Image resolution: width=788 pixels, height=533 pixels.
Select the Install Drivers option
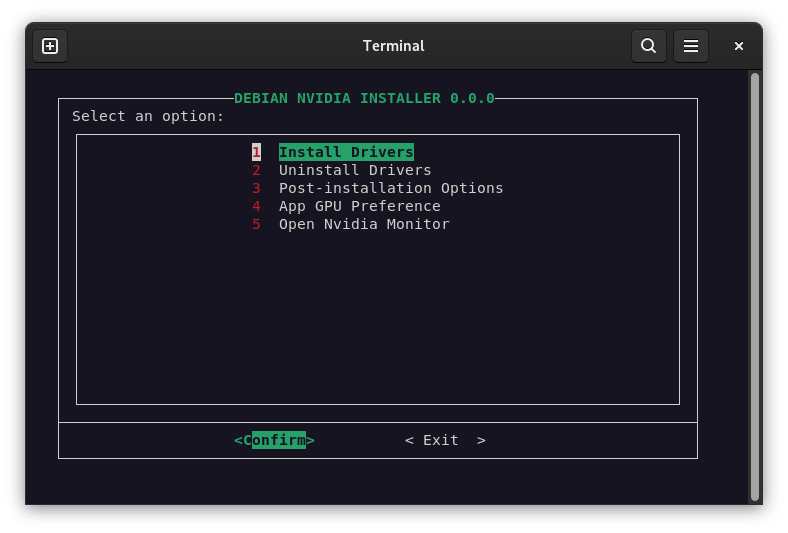pyautogui.click(x=346, y=152)
